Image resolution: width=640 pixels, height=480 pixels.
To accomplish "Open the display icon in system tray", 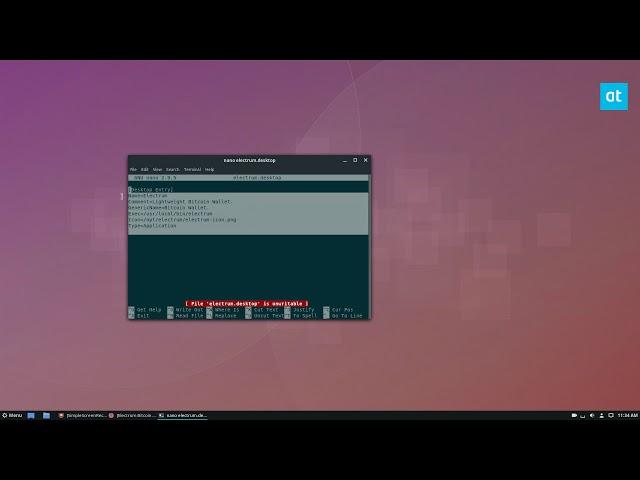I will click(611, 416).
